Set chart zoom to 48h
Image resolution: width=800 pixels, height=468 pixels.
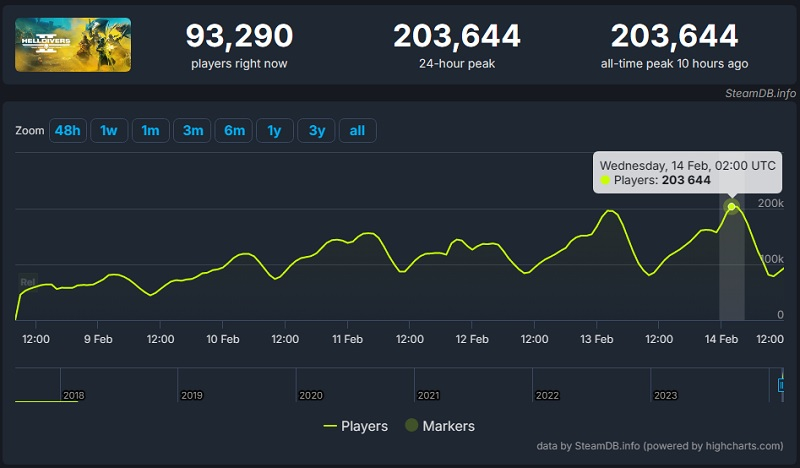(x=68, y=131)
